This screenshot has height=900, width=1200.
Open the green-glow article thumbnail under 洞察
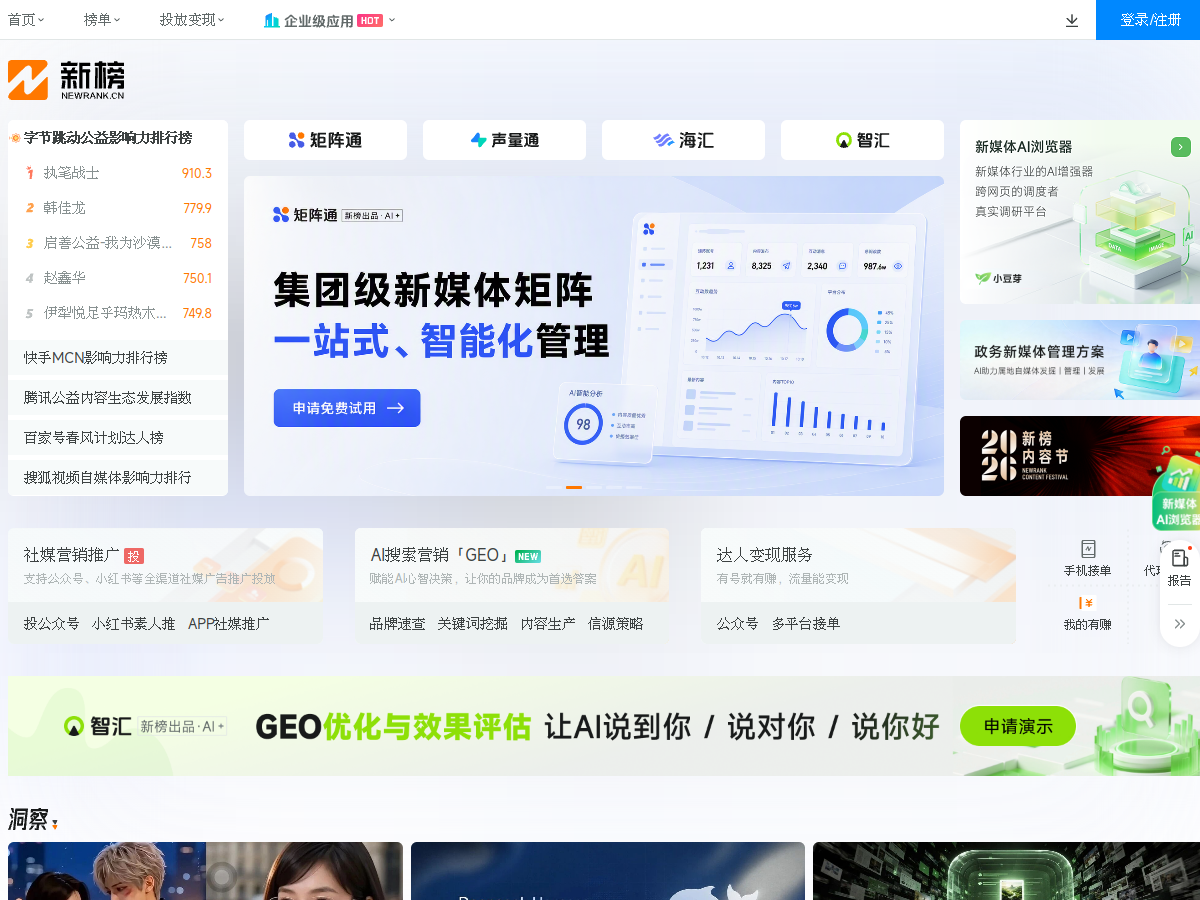click(1006, 871)
